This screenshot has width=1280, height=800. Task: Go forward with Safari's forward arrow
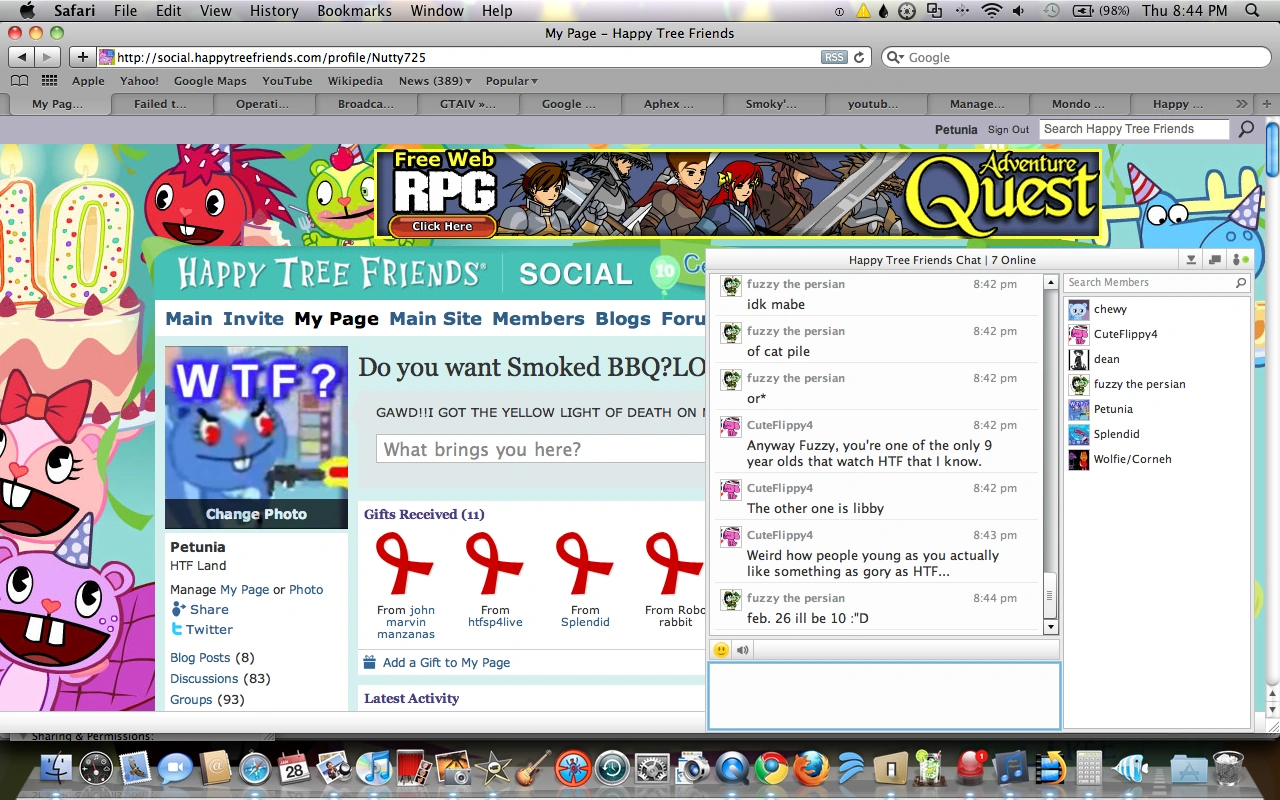[47, 57]
